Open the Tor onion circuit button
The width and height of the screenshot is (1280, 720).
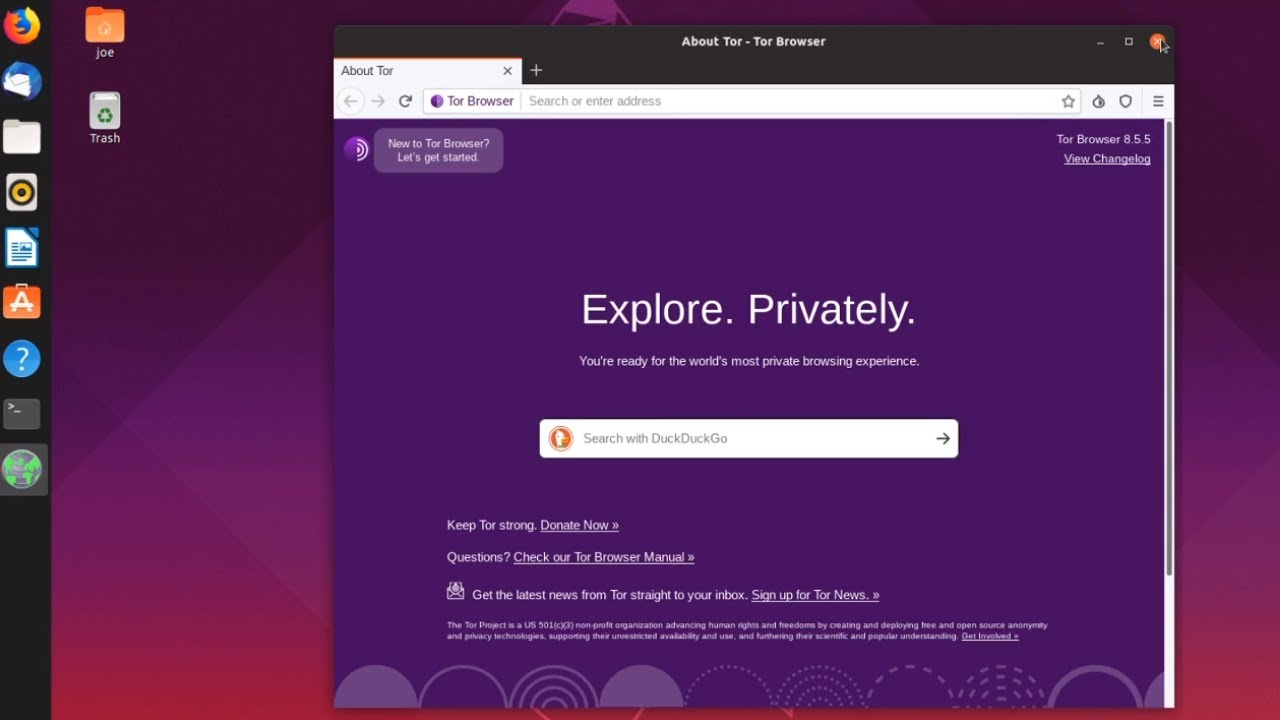[x=1098, y=101]
